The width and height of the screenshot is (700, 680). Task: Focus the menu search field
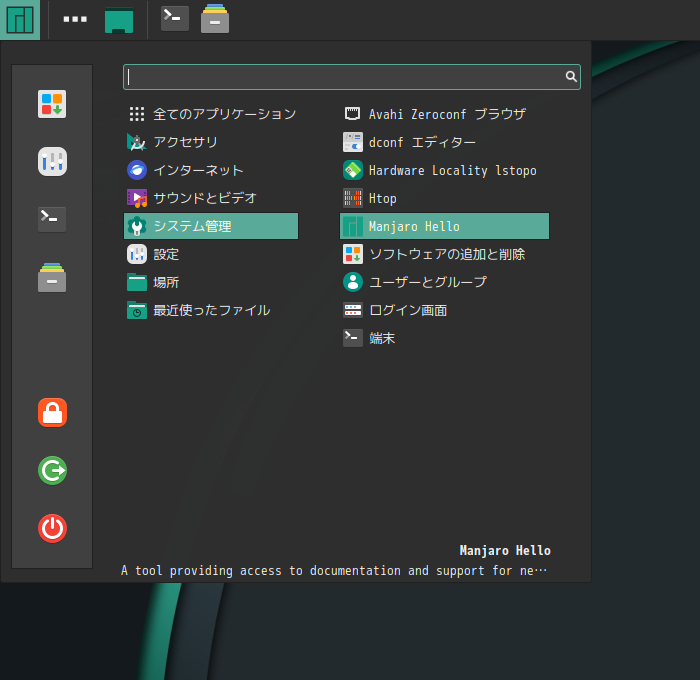[352, 77]
